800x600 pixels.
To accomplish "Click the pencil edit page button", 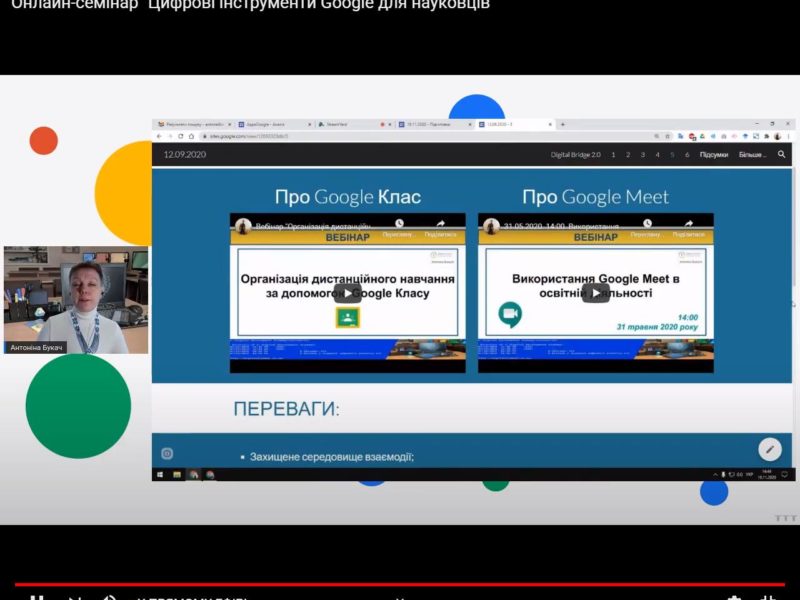I will point(769,449).
